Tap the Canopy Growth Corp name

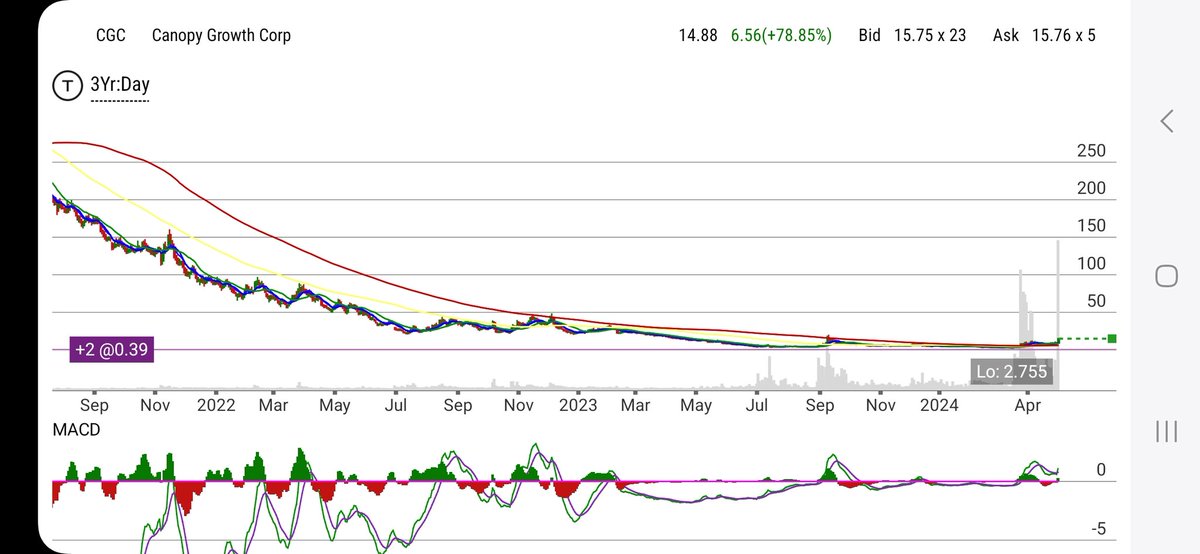[221, 35]
